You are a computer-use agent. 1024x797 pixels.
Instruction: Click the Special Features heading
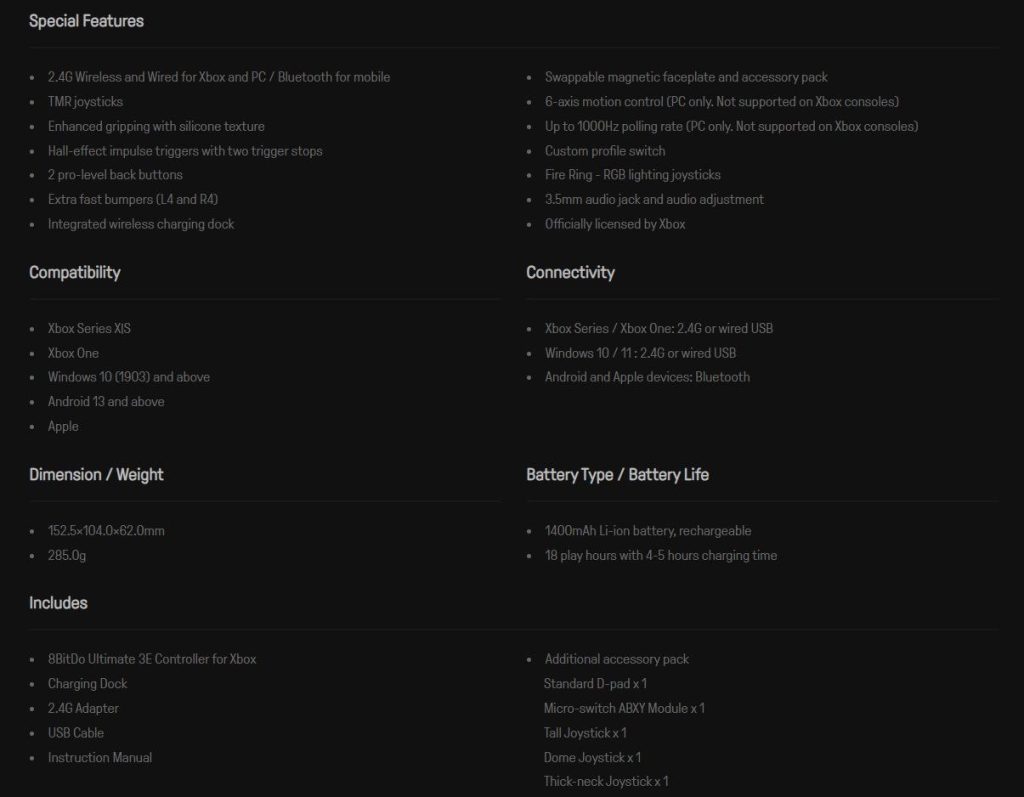pos(86,21)
